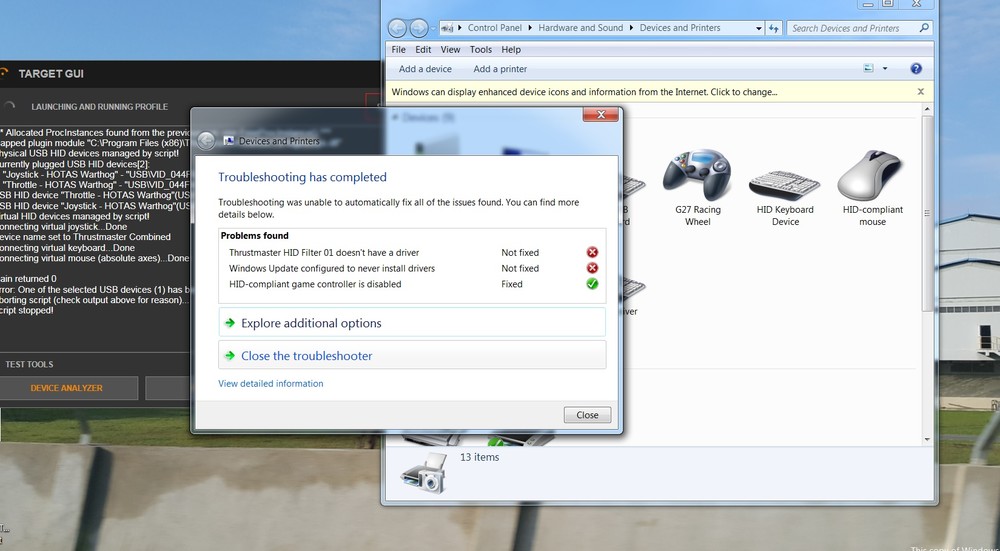
Task: Open View detailed information link
Action: tap(270, 383)
